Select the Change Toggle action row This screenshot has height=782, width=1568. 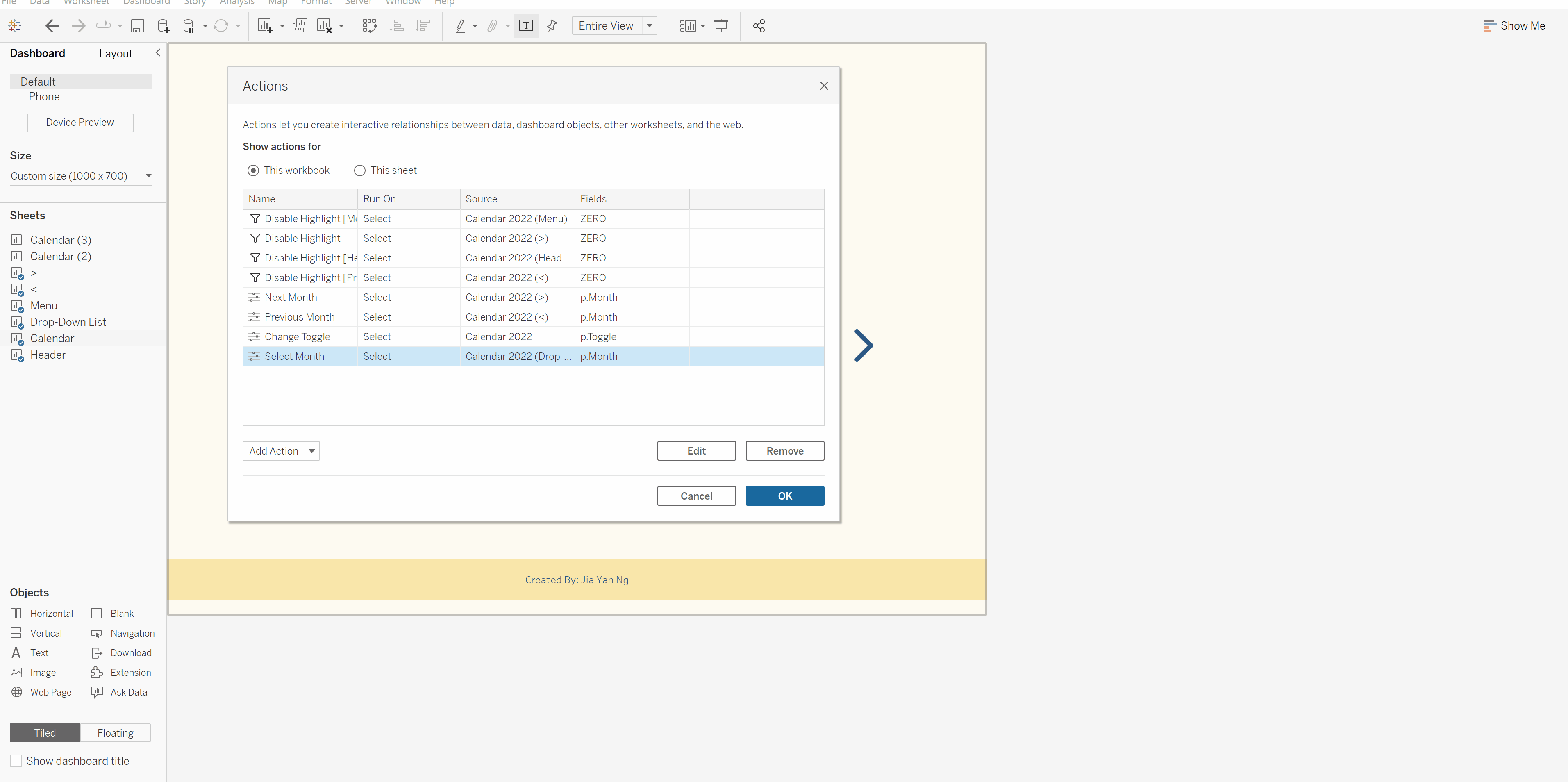297,336
